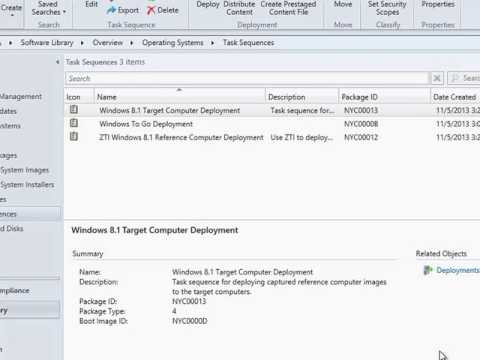480x360 pixels.
Task: Click the Deploy ribbon button
Action: [208, 5]
